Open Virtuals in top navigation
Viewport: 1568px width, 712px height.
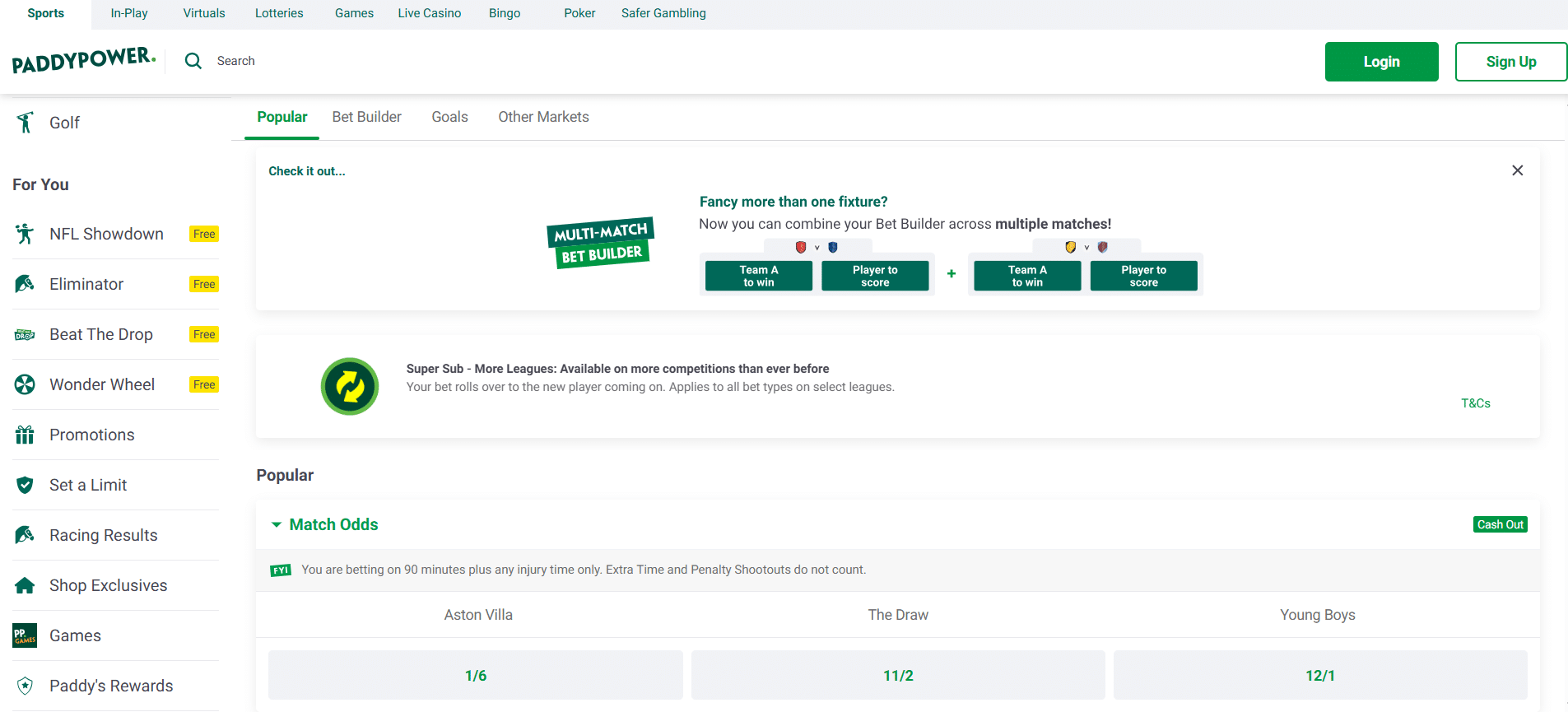point(204,13)
